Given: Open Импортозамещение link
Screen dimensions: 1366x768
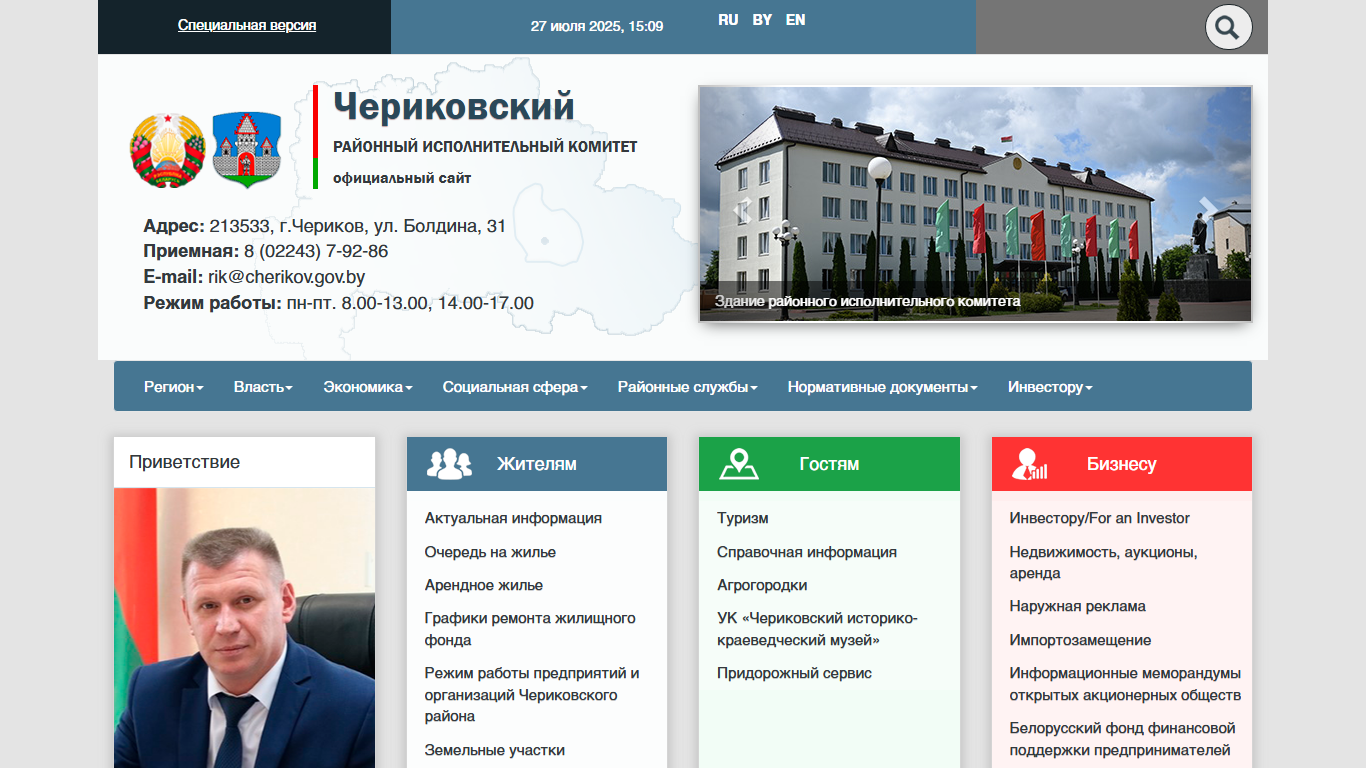Looking at the screenshot, I should [x=1080, y=640].
